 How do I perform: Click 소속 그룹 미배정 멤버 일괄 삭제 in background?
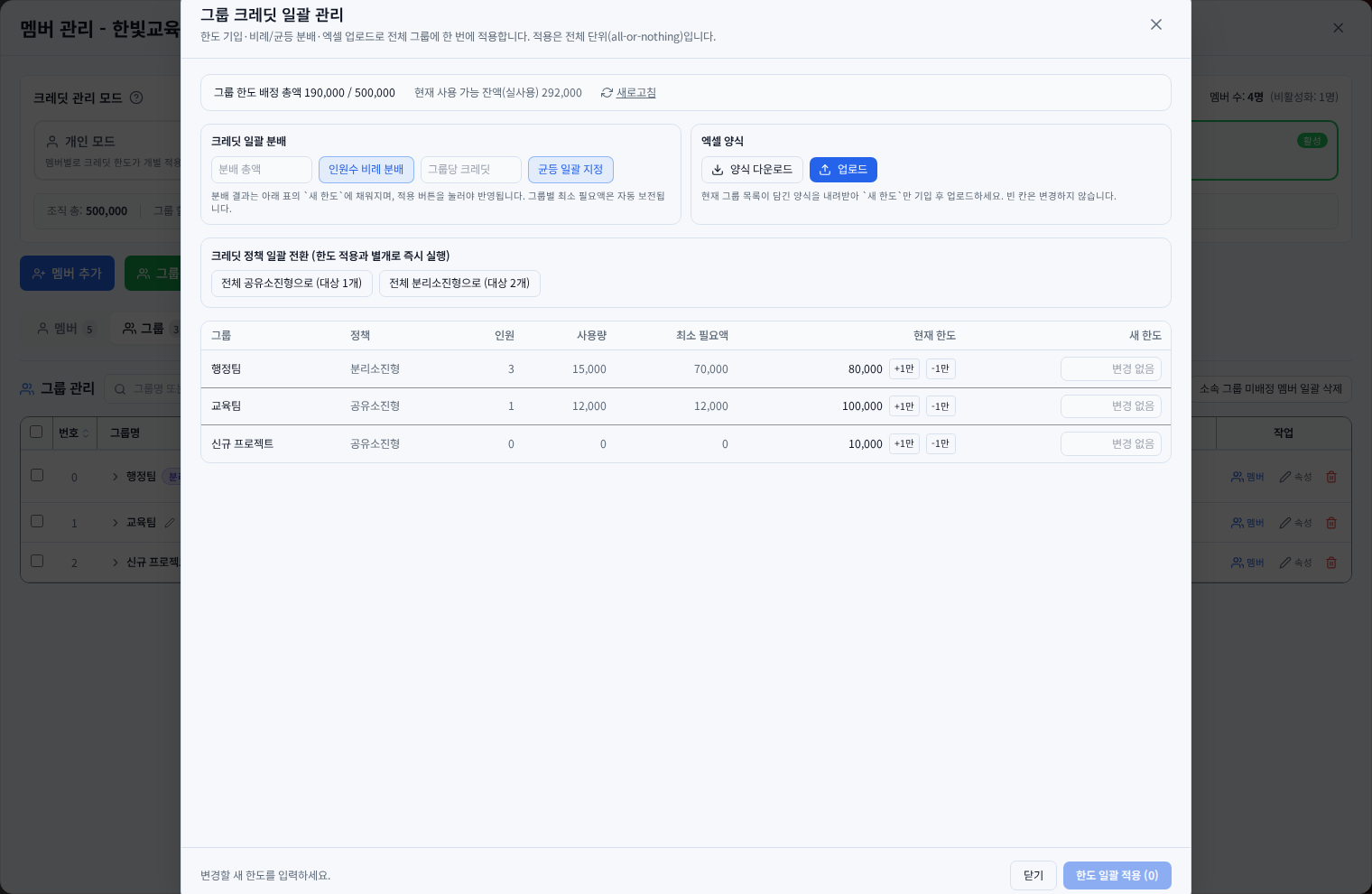click(x=1271, y=389)
